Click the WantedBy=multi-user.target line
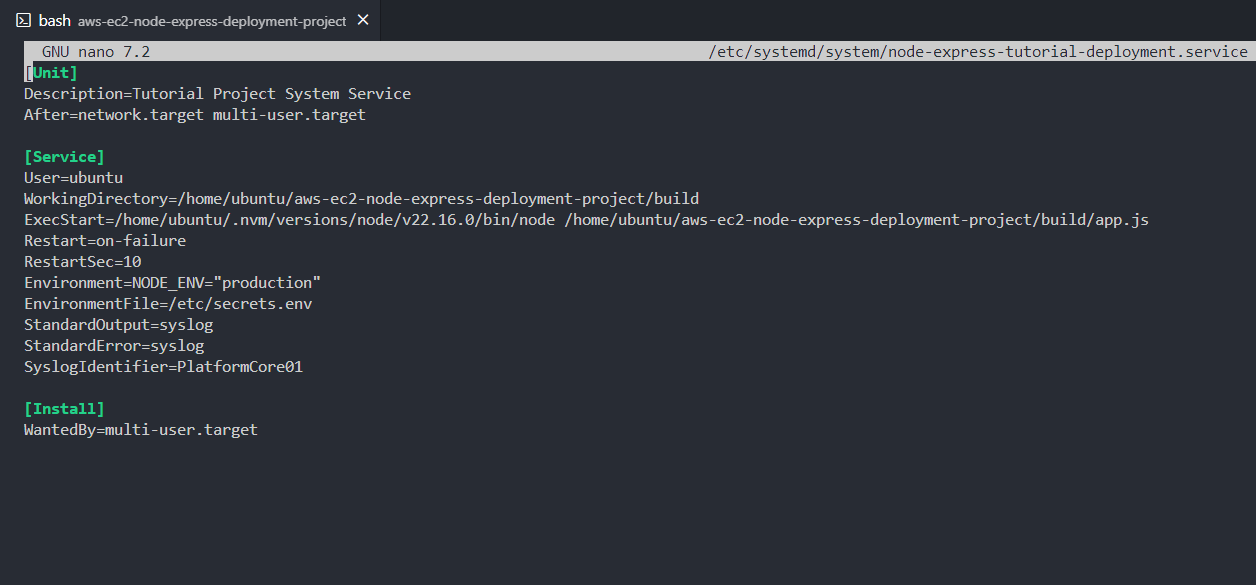1256x585 pixels. point(141,430)
